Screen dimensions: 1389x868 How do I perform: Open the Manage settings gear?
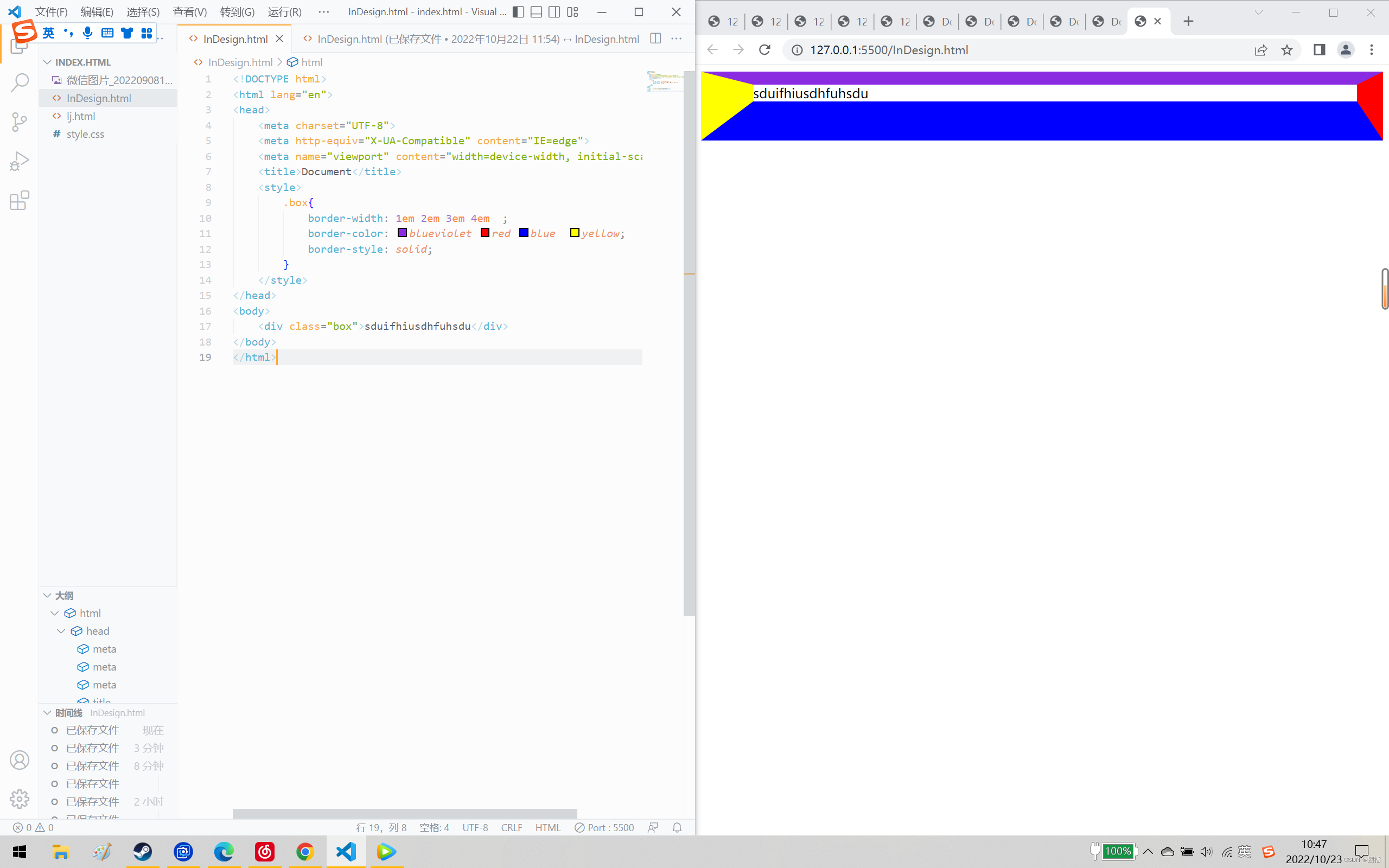tap(20, 799)
